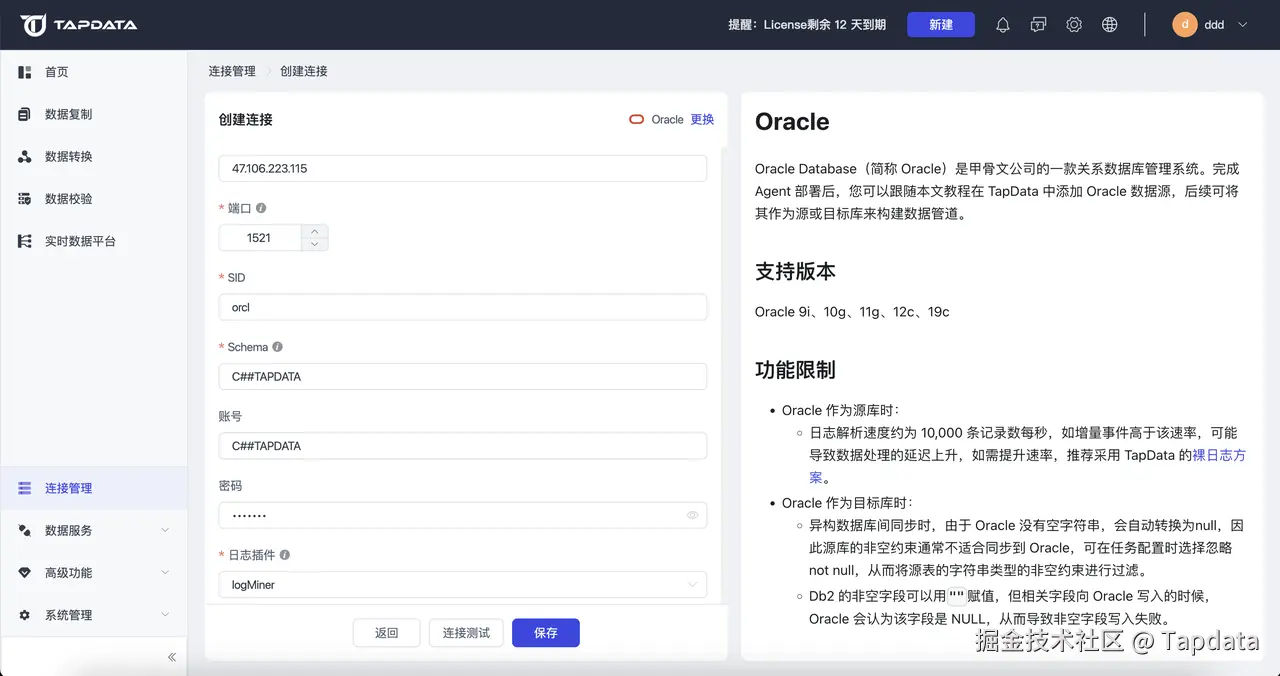Show the password with the eye icon
The image size is (1280, 676).
coord(692,515)
